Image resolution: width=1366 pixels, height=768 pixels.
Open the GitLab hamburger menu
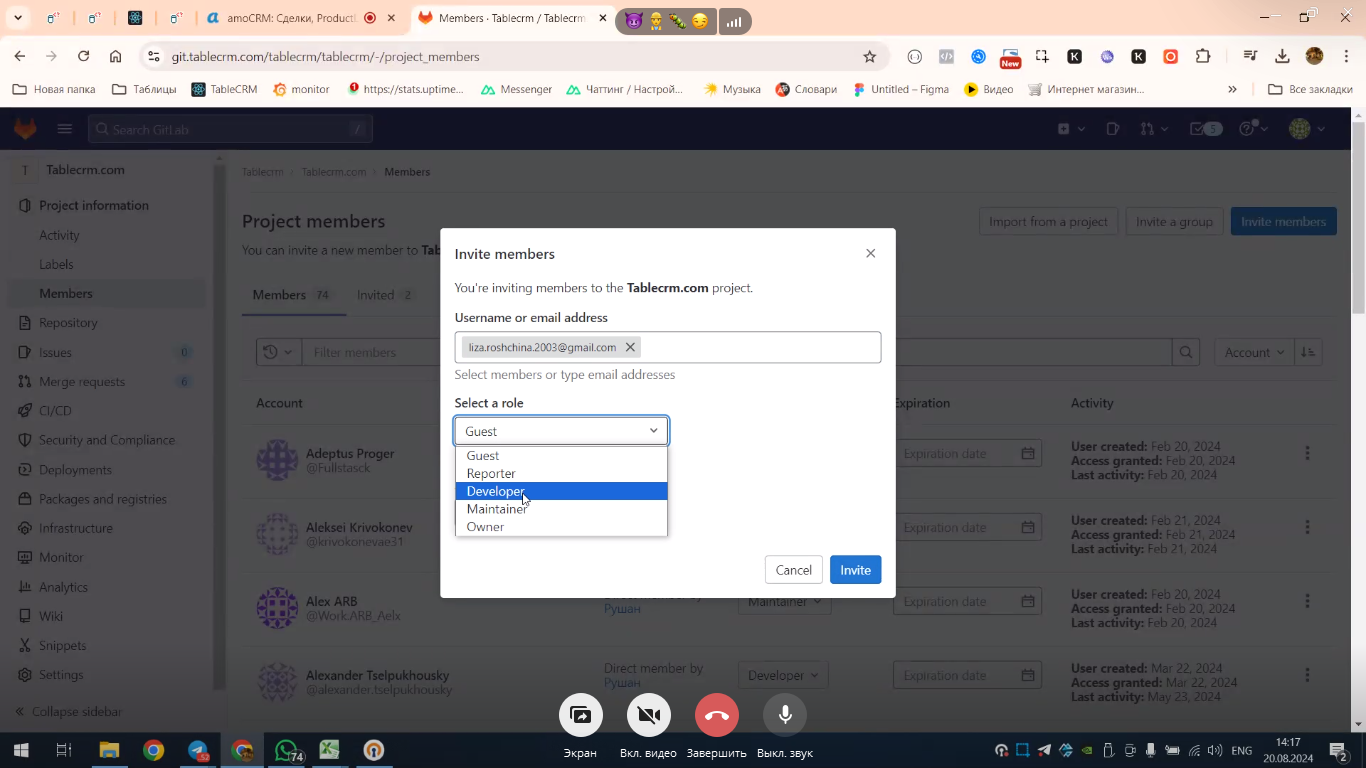(x=65, y=129)
